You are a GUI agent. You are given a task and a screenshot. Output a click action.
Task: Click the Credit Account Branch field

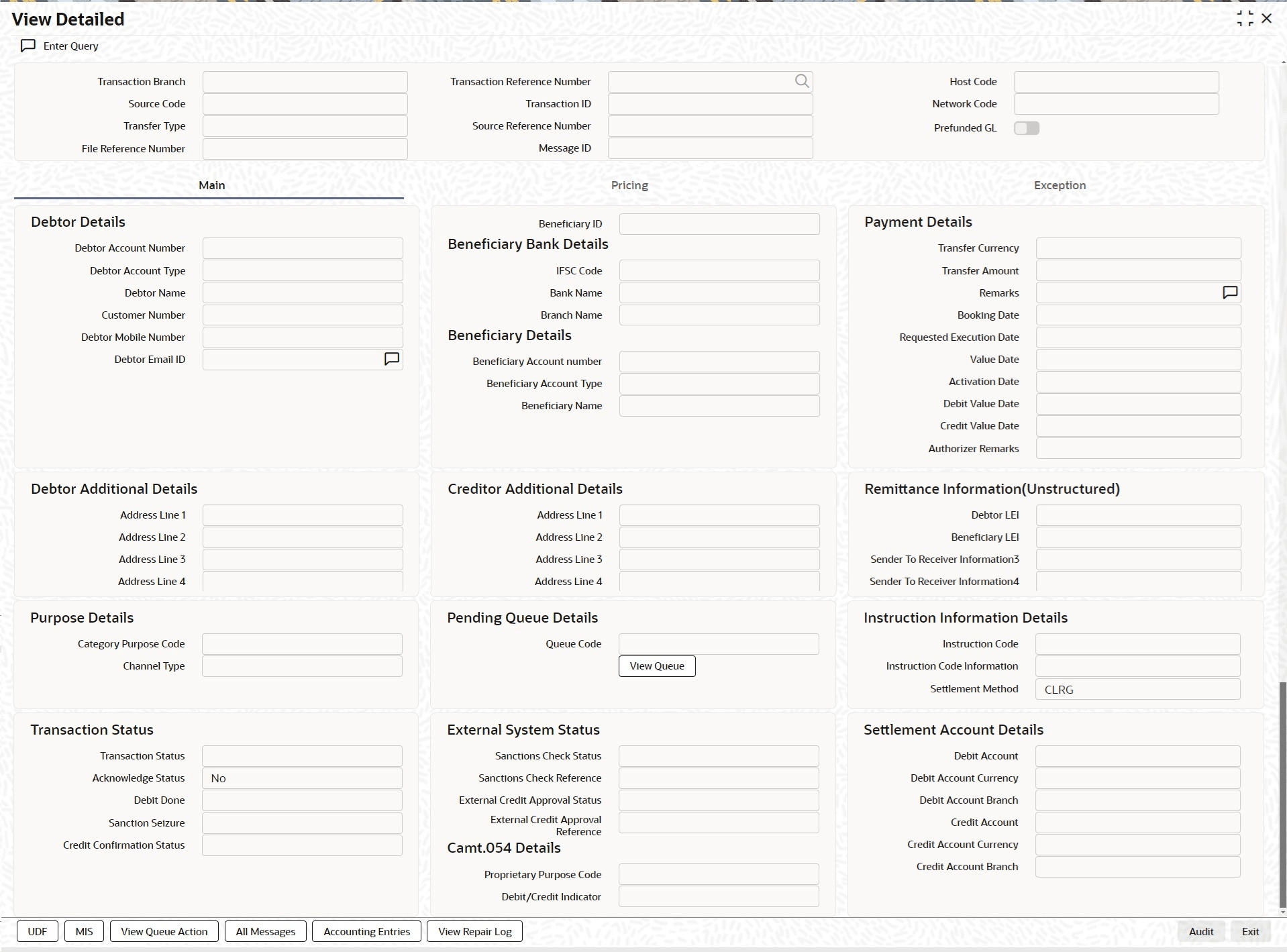click(1138, 867)
